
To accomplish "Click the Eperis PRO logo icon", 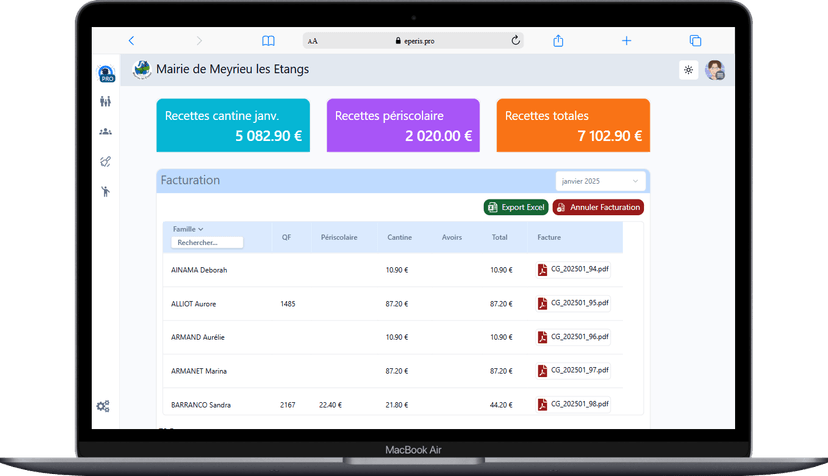I will point(106,75).
